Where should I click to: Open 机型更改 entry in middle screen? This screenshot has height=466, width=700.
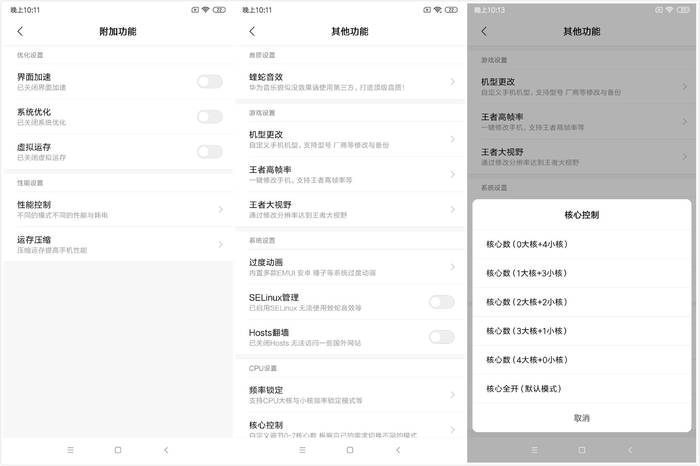tap(350, 139)
